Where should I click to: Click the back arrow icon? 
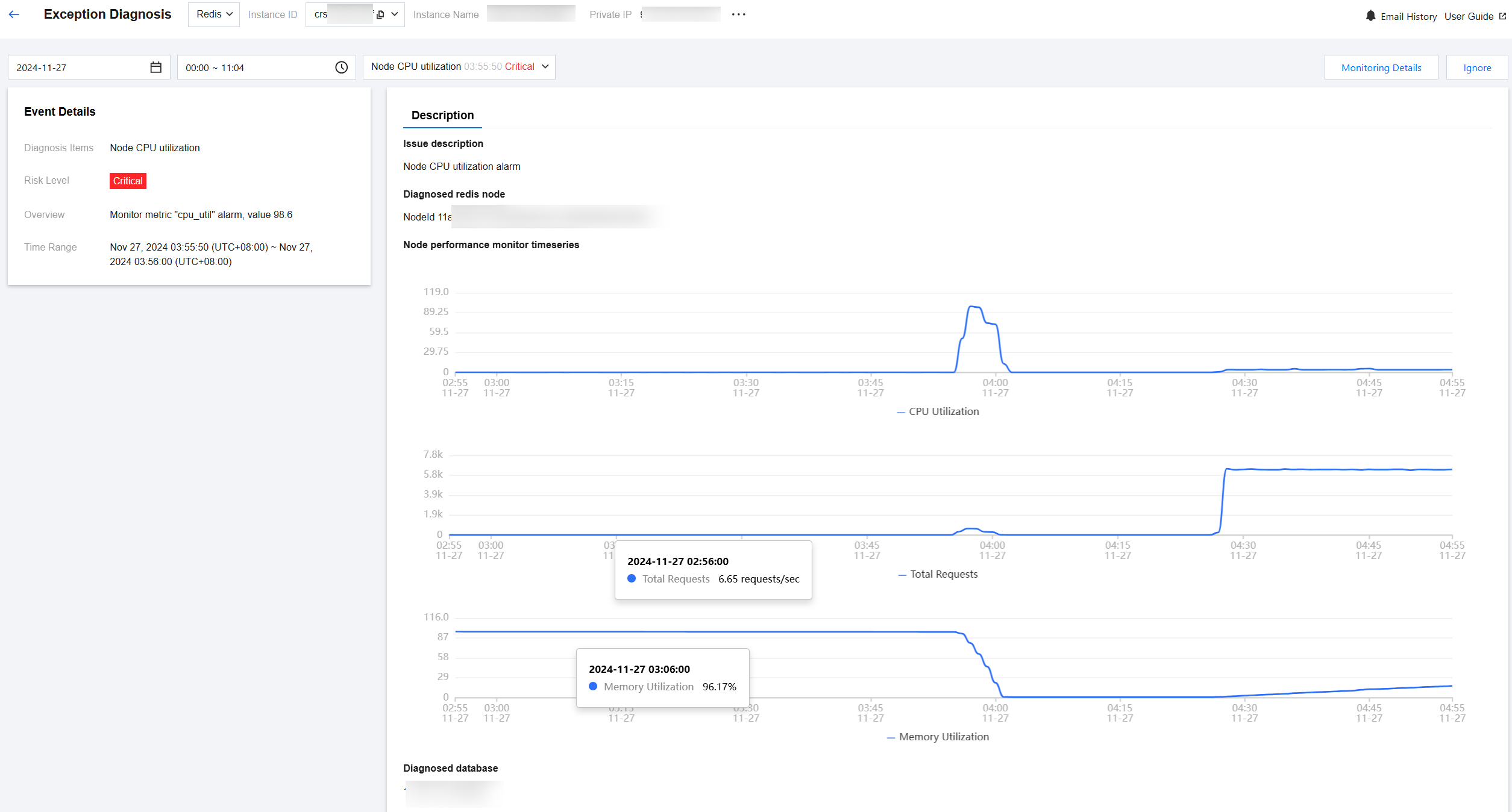[x=14, y=14]
